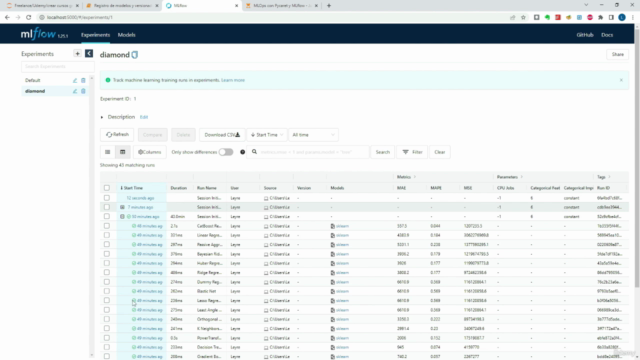The height and width of the screenshot is (360, 640).
Task: Collapse child runs of the 50 minutes ago run
Action: [122, 217]
